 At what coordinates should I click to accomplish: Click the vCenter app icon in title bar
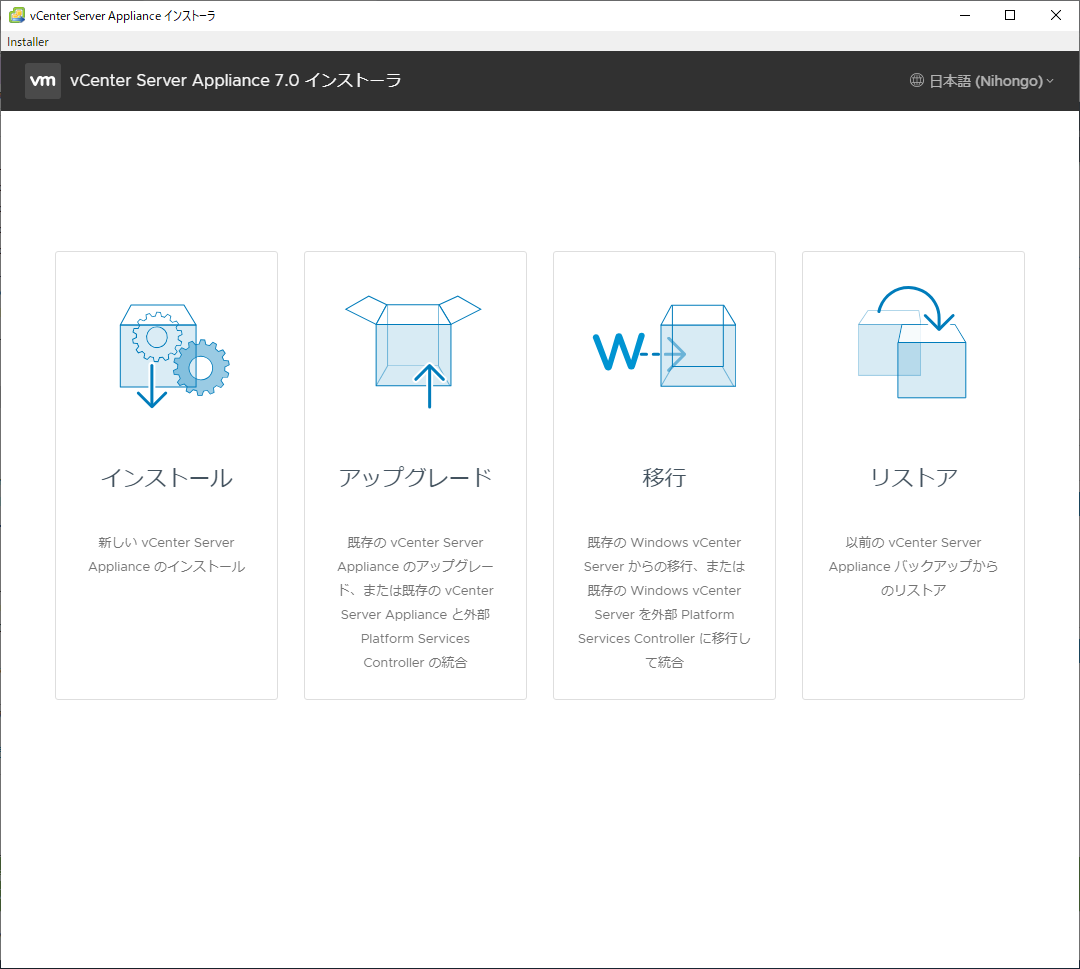tap(17, 15)
